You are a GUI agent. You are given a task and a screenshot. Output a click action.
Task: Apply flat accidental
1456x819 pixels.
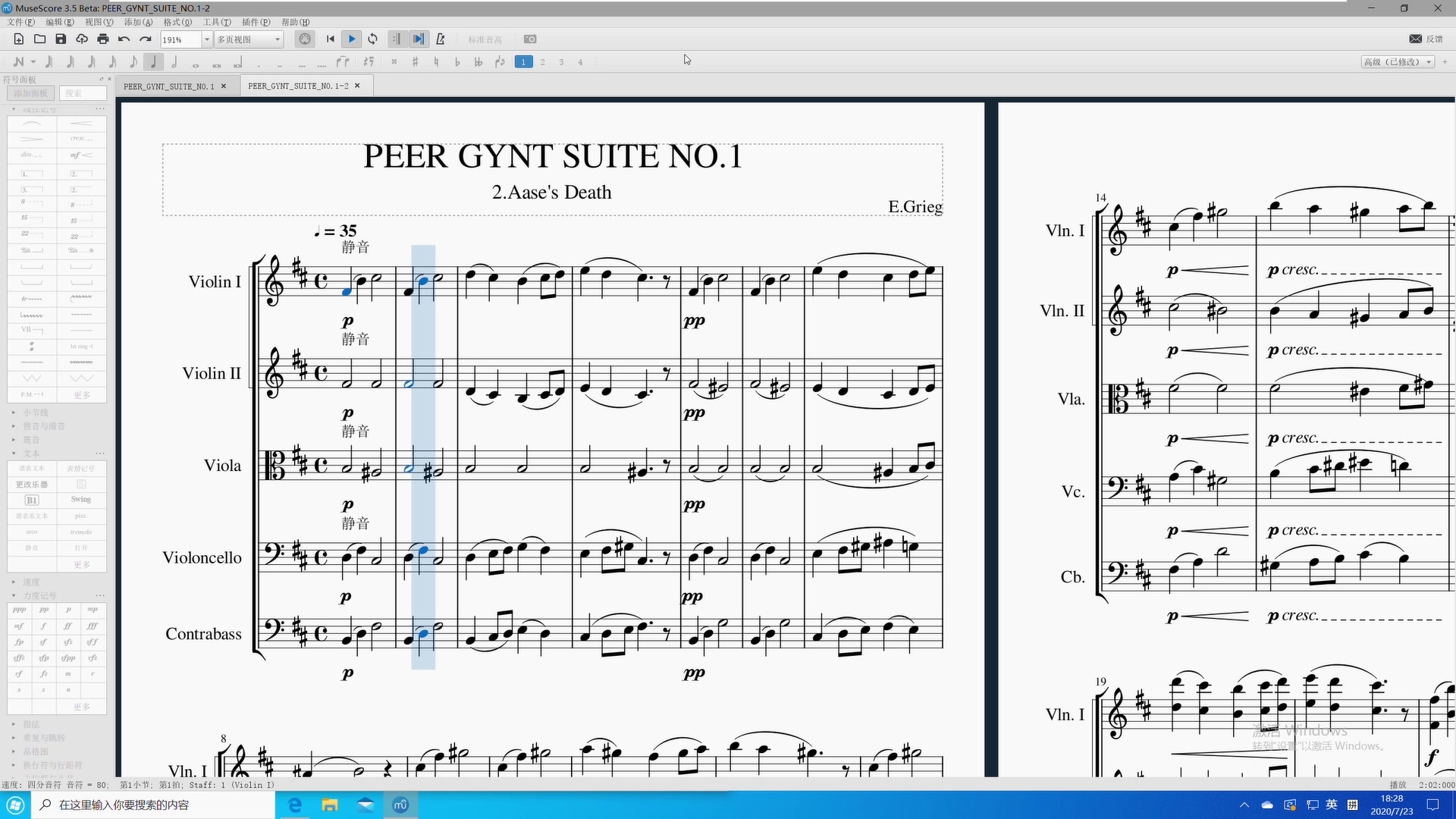click(457, 62)
